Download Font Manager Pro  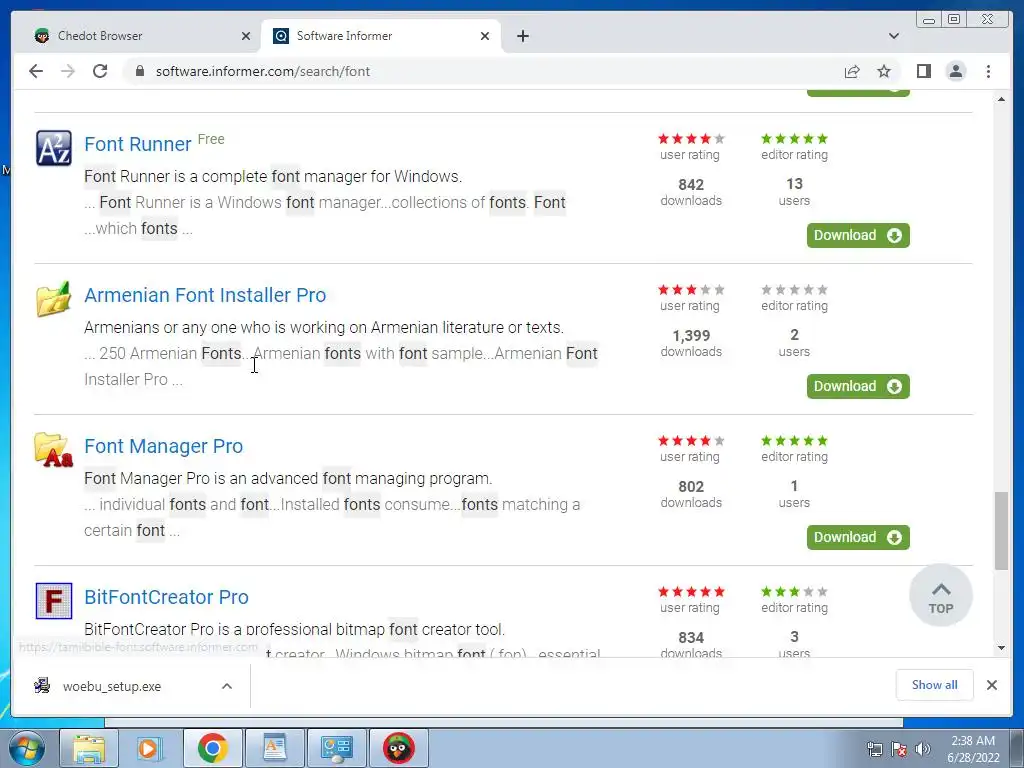pyautogui.click(x=857, y=537)
